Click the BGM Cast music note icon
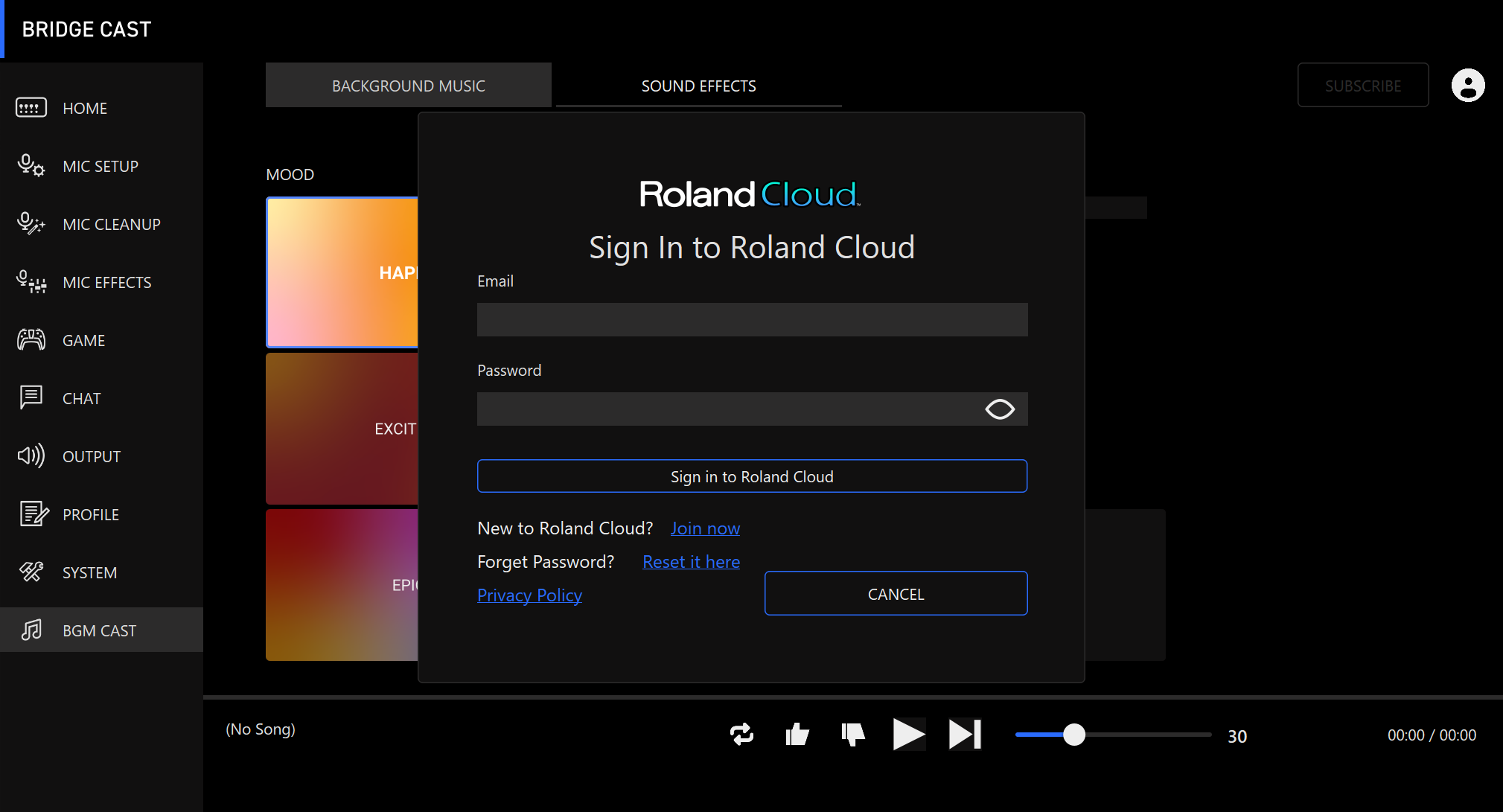This screenshot has height=812, width=1503. 31,630
